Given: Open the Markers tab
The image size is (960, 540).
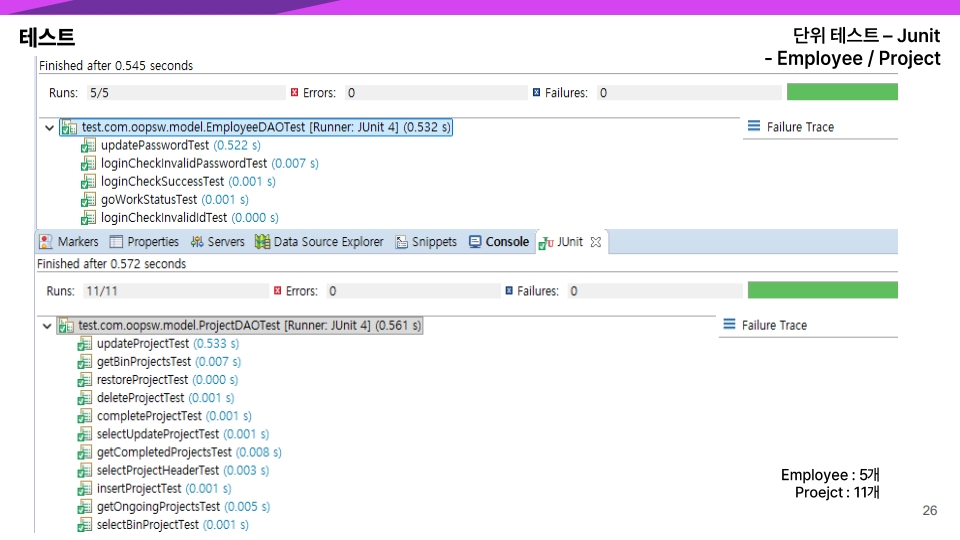Looking at the screenshot, I should point(69,242).
